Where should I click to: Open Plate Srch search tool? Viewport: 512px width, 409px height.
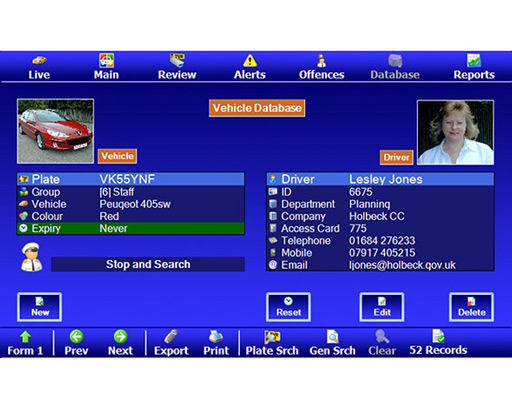pos(272,343)
